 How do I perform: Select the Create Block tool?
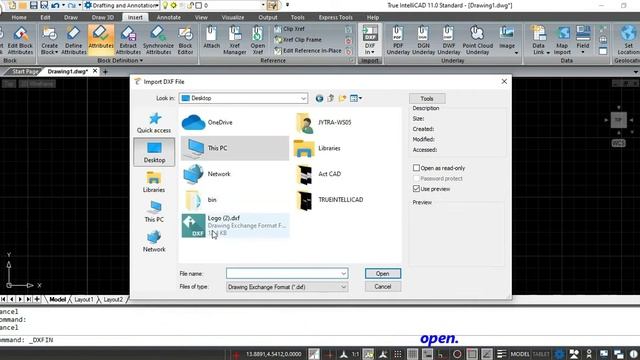coord(49,40)
